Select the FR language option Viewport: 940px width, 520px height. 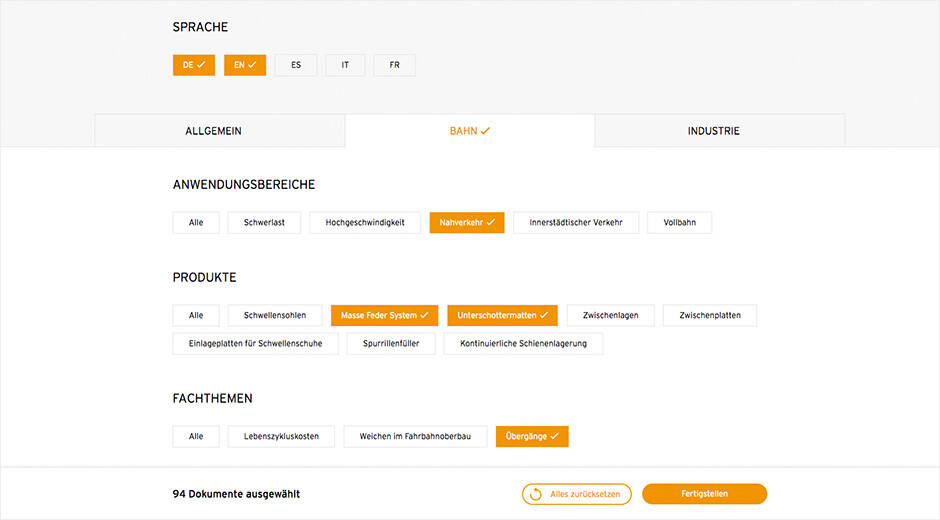(x=395, y=65)
